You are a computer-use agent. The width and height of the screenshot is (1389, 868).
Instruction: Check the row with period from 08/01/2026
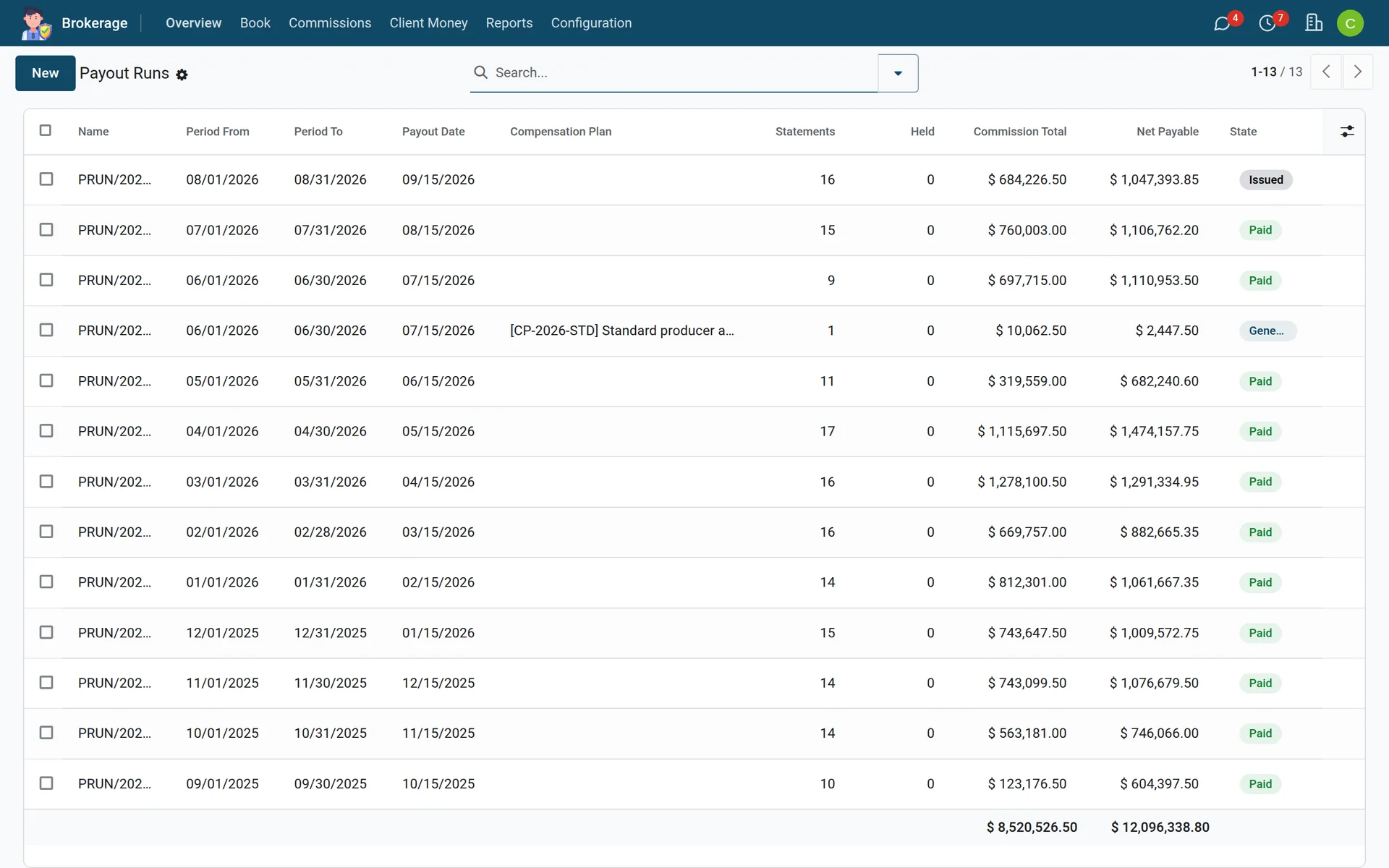point(46,179)
